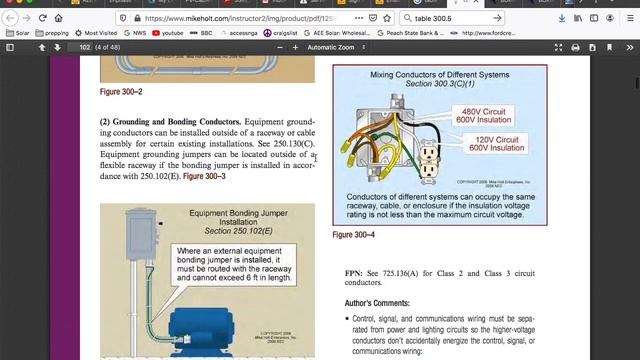The height and width of the screenshot is (360, 640).
Task: Open the AEE Solar Wholesale bookmark
Action: coord(337,33)
